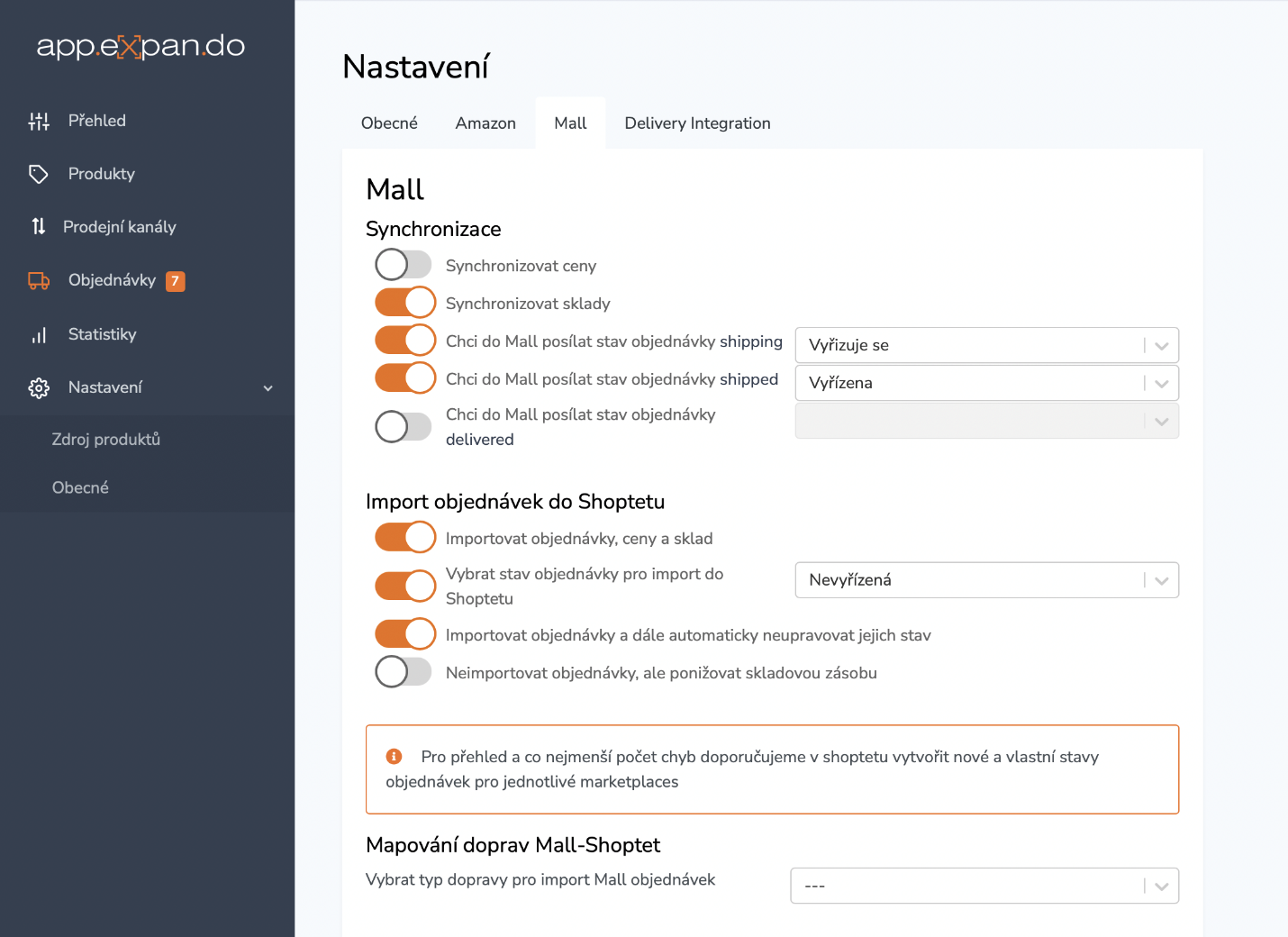
Task: Click the Synchronizovat ceny label
Action: tap(521, 266)
